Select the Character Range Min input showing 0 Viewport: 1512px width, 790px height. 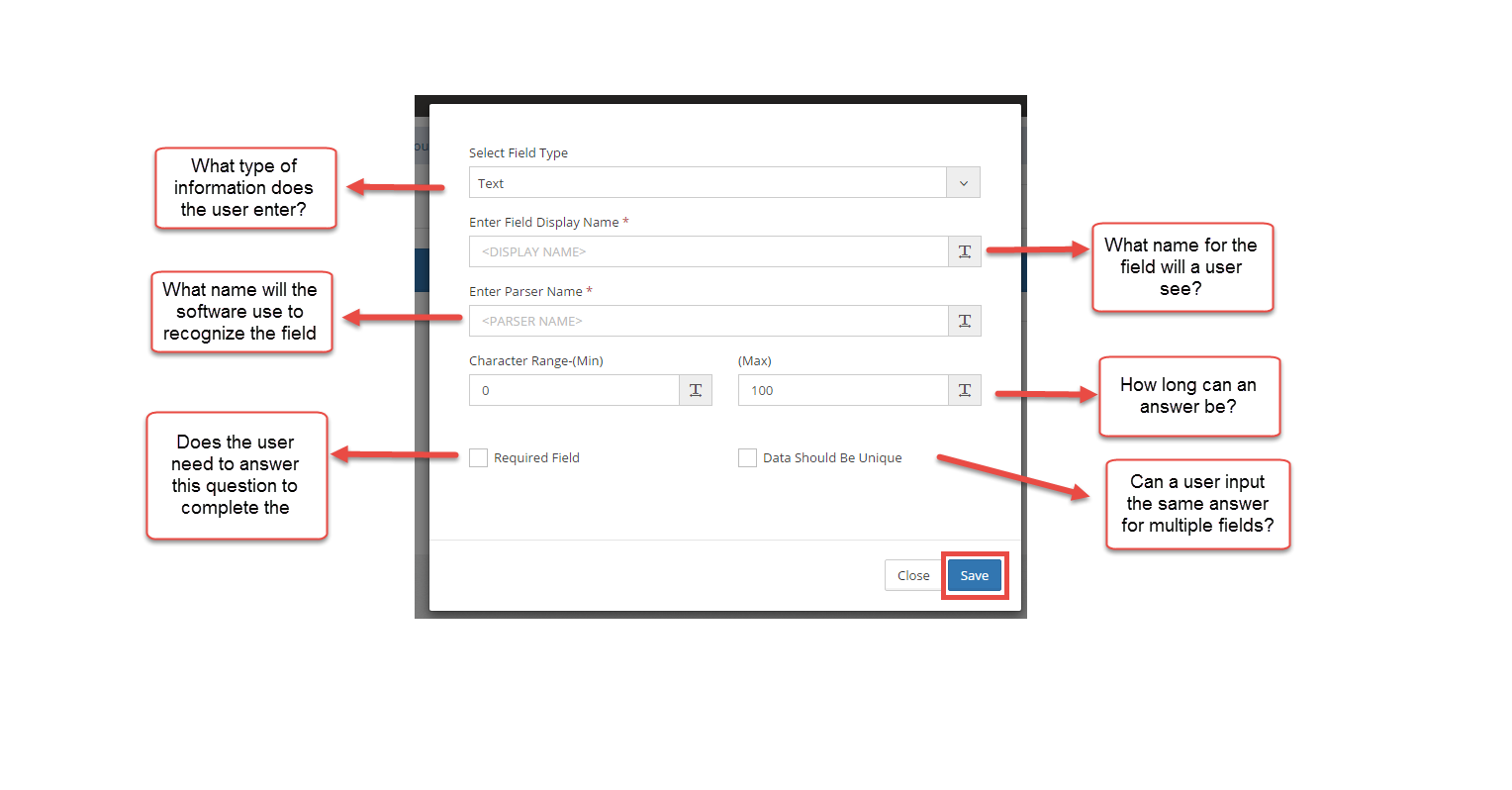click(574, 390)
